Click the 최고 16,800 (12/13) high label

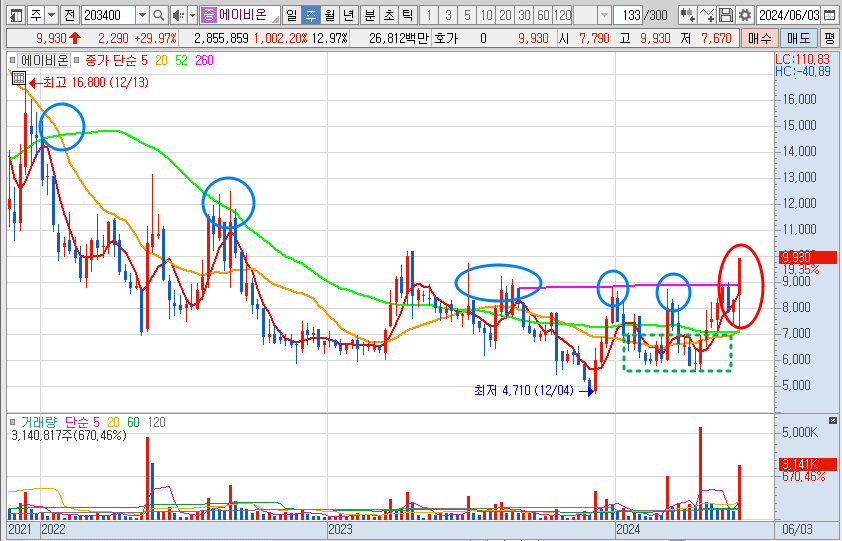coord(96,83)
